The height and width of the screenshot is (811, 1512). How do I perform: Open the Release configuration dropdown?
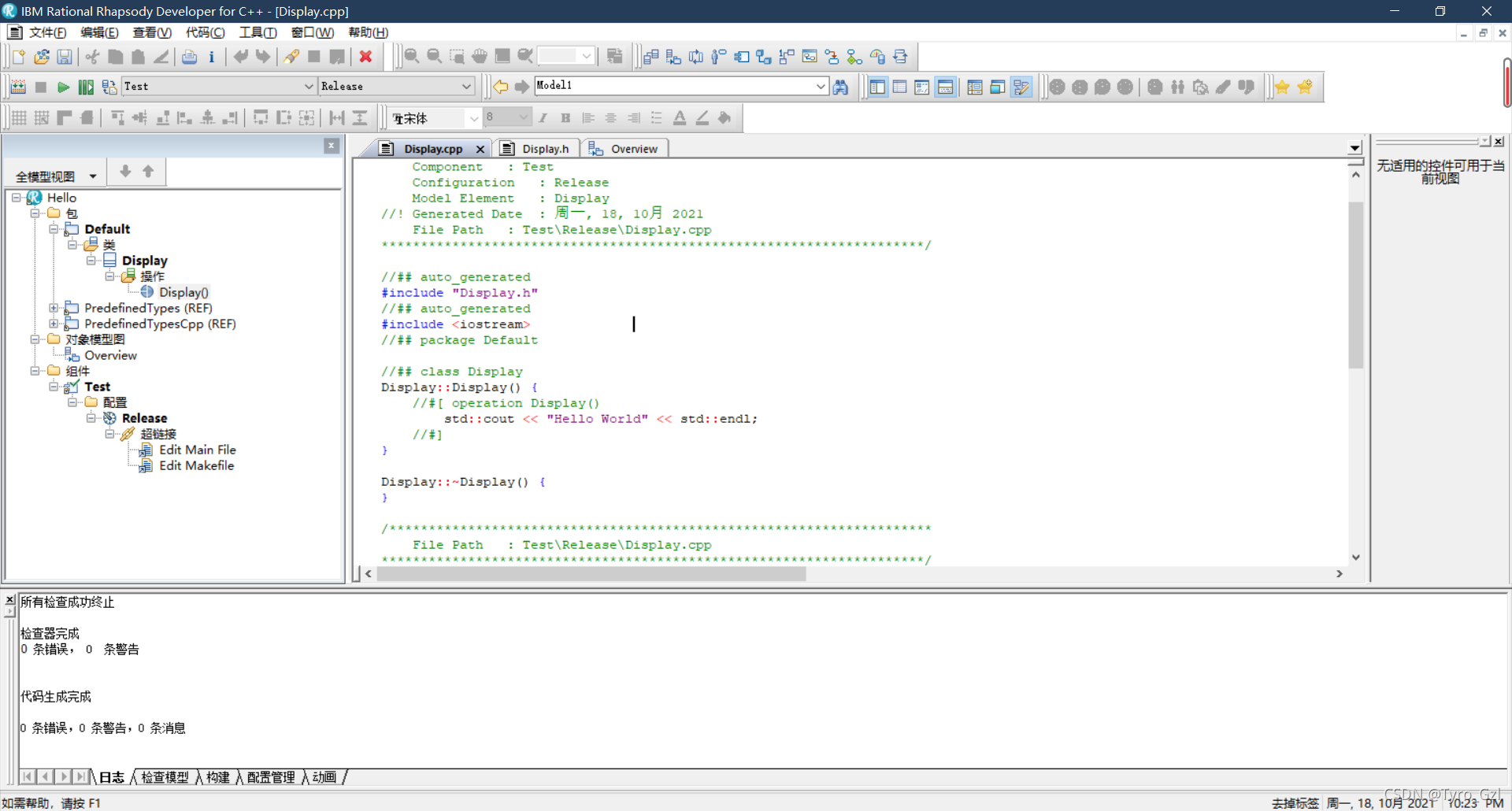tap(466, 86)
